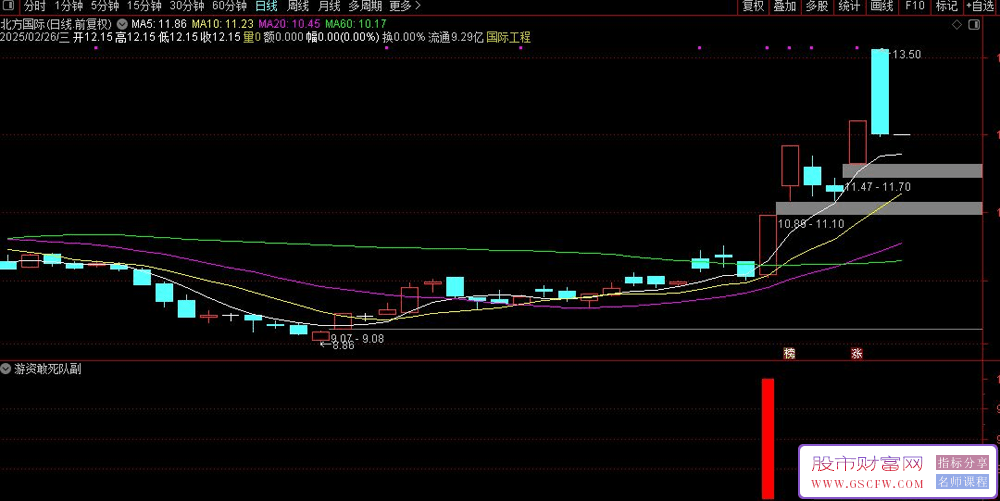Select the 5分钟 period tab
Screen dimensions: 1000x501
(105, 6)
